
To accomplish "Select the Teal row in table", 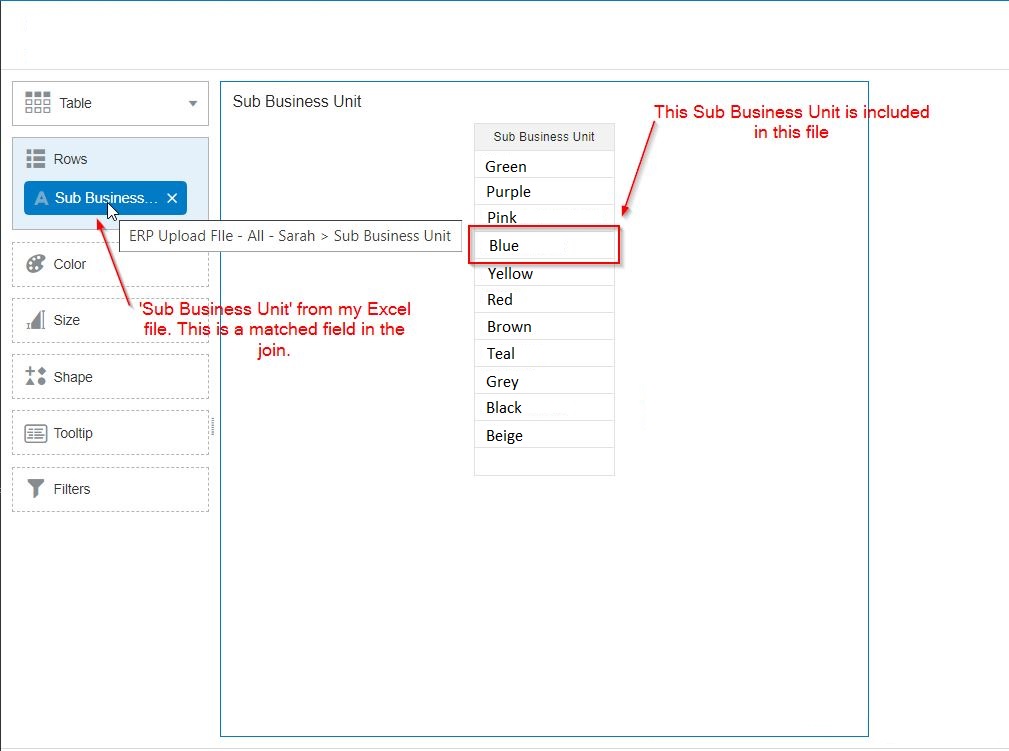I will point(544,354).
